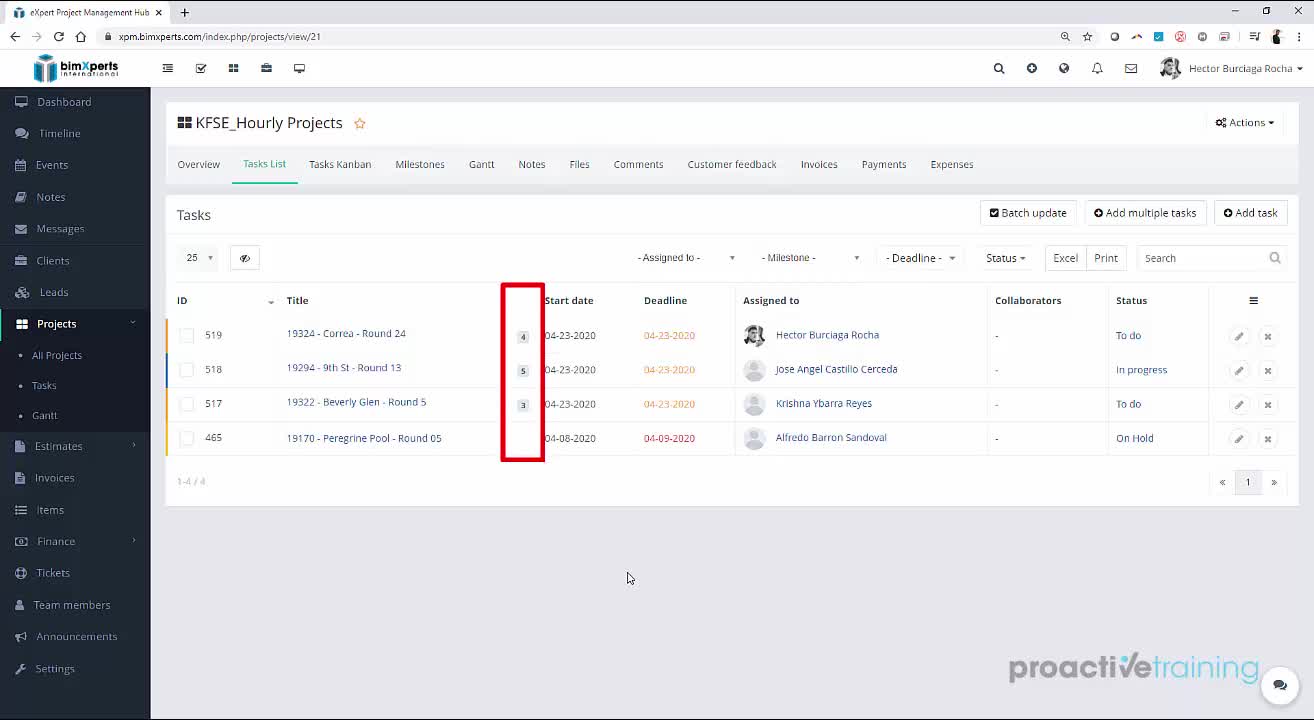Delete task 519 with X icon

[x=1267, y=336]
